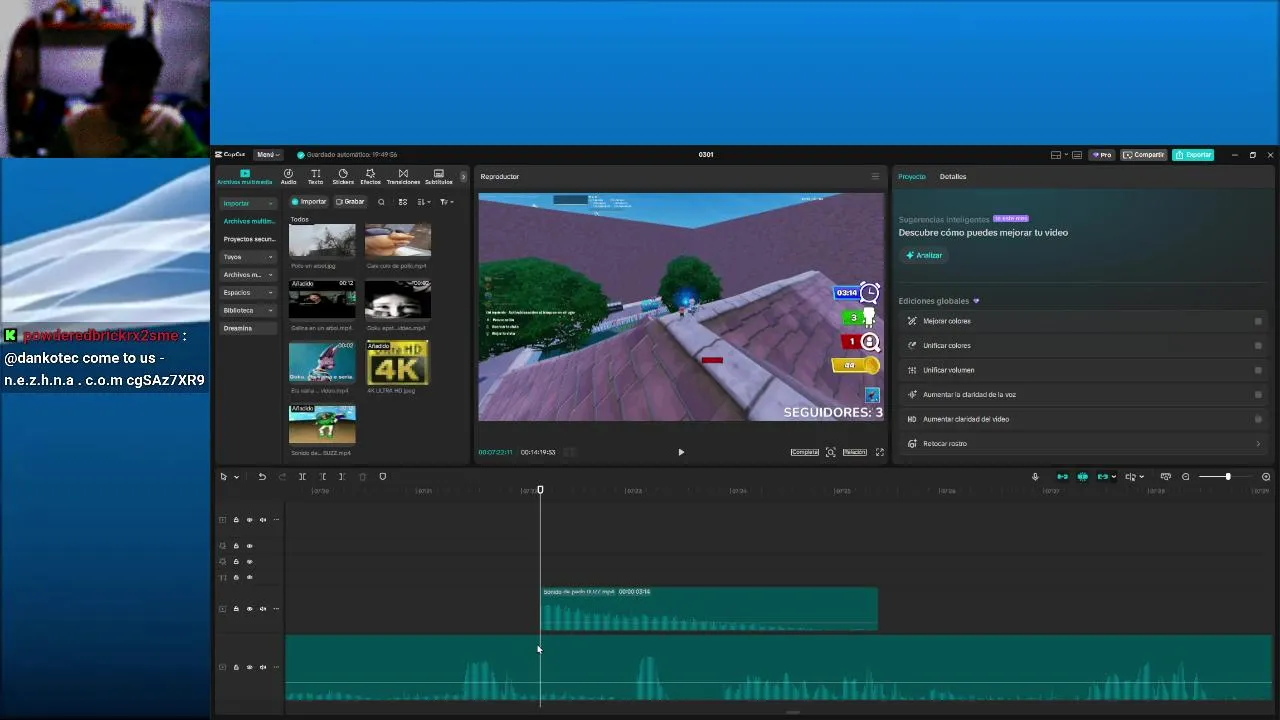The image size is (1280, 720).
Task: Expand the Tuyos sidebar section
Action: click(248, 257)
